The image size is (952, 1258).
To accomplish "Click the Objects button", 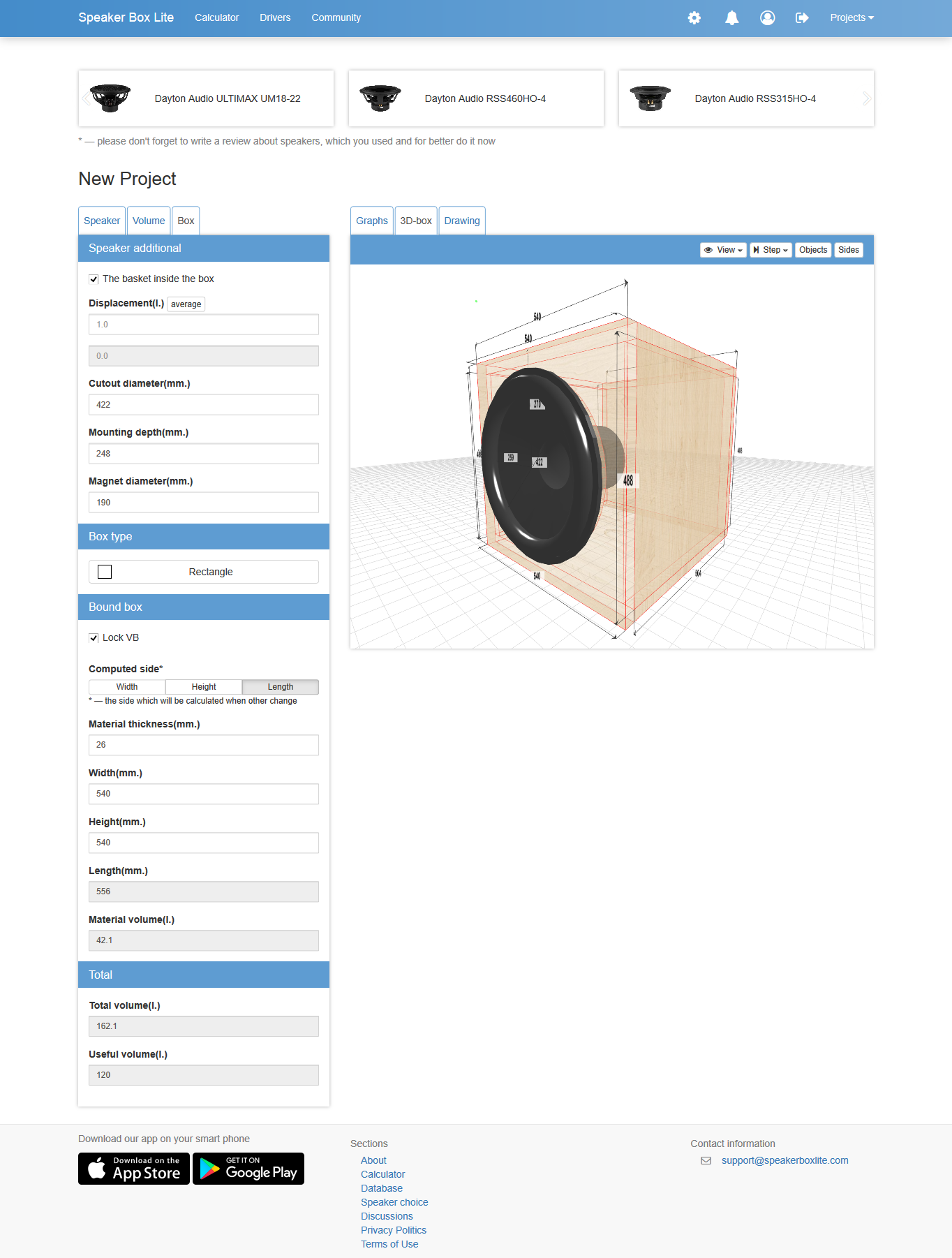I will (813, 250).
